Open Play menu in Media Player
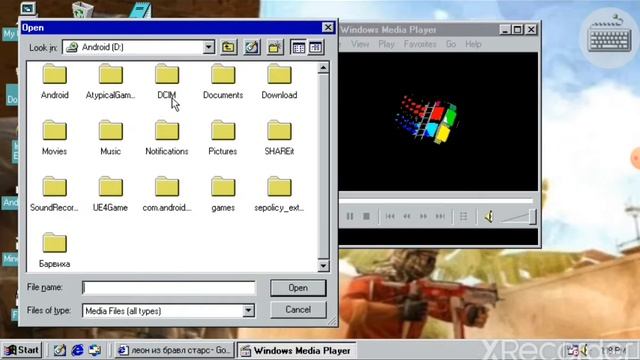 click(386, 44)
